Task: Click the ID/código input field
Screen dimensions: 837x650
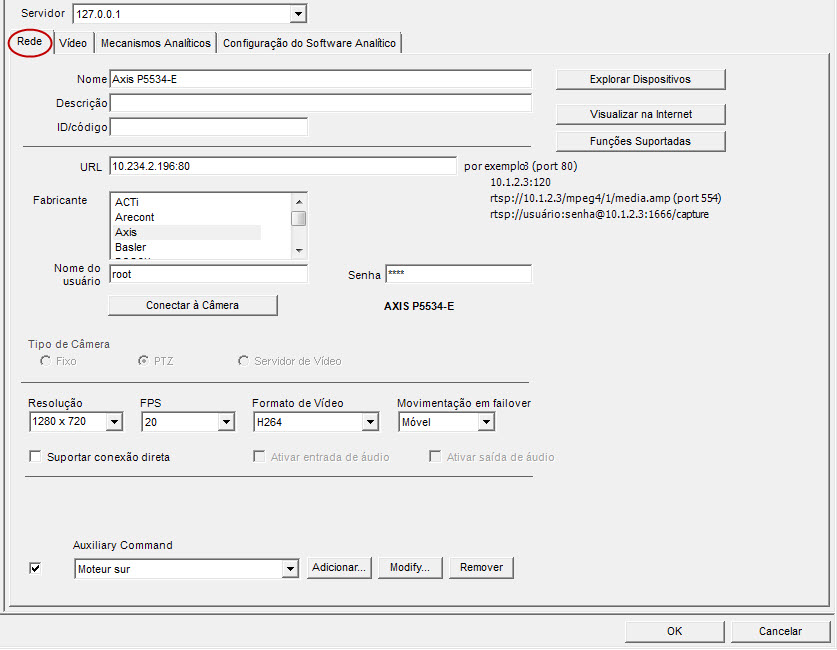Action: (x=209, y=127)
